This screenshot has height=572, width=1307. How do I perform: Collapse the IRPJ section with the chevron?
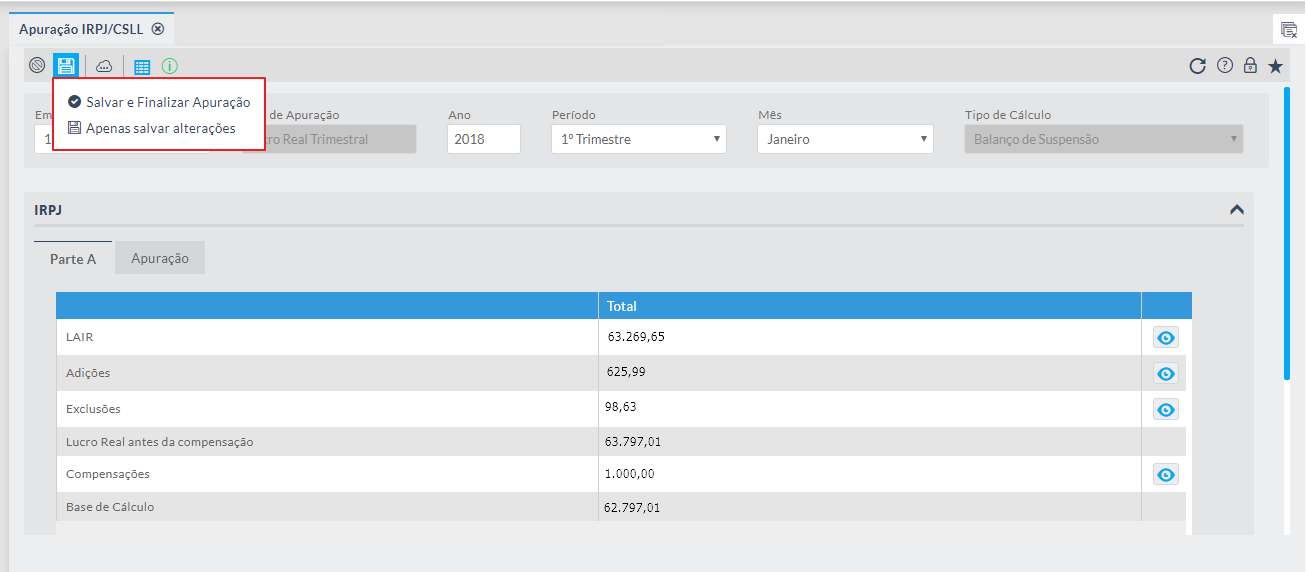pyautogui.click(x=1236, y=210)
